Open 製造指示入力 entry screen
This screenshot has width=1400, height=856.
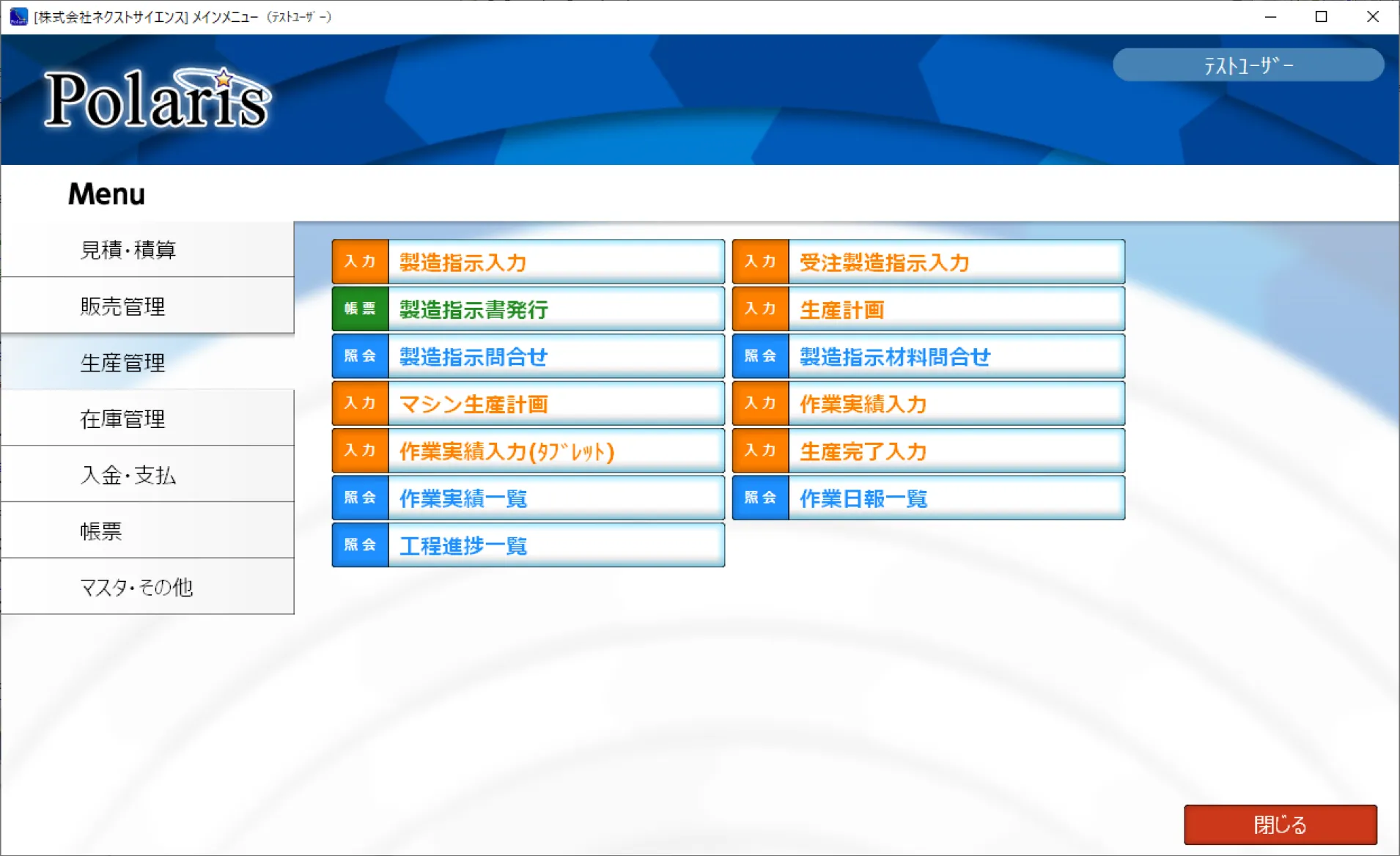click(x=528, y=262)
